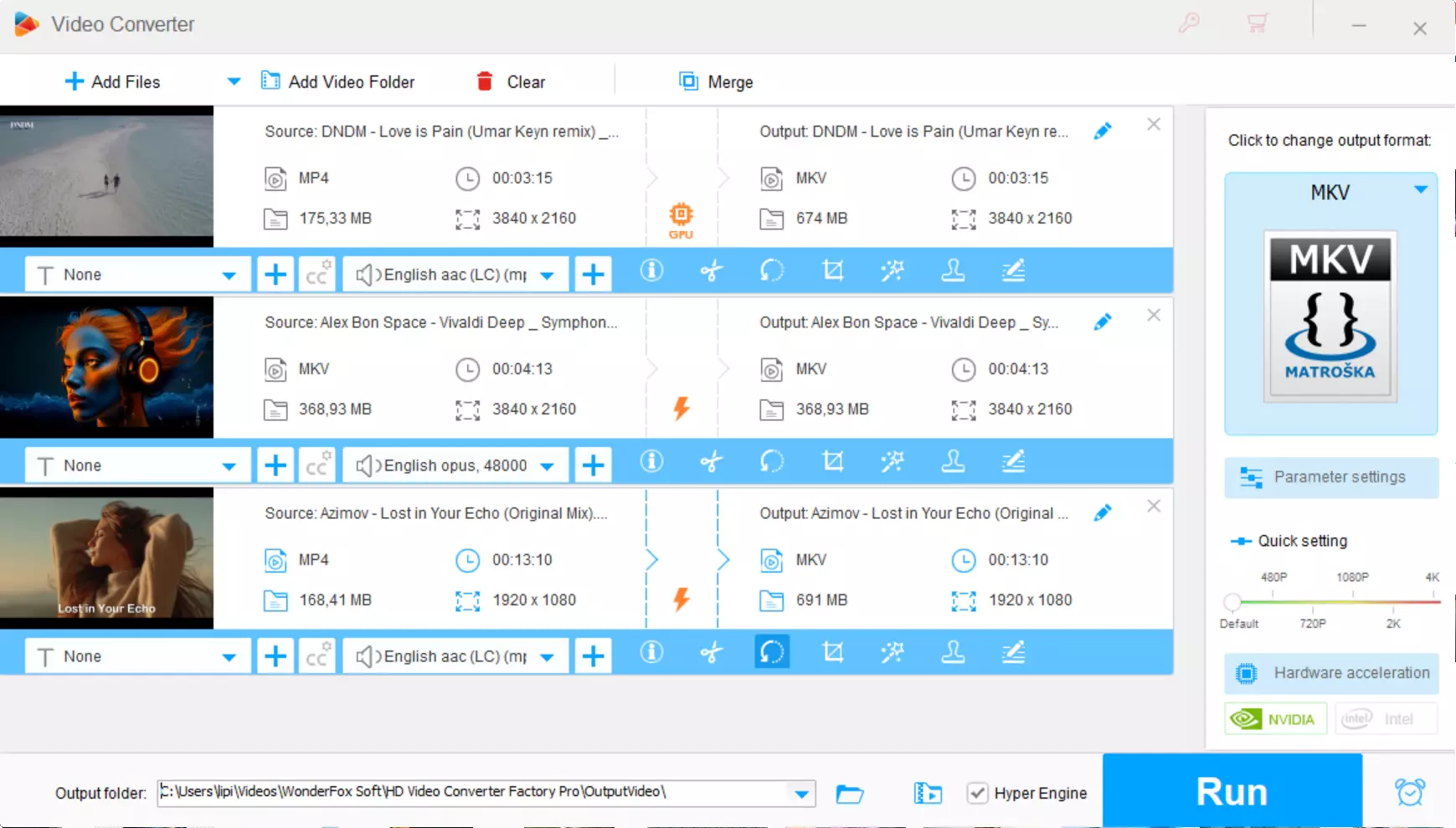Add watermark to Azimov Lost in Your Echo
Viewport: 1456px width, 828px height.
coord(953,652)
